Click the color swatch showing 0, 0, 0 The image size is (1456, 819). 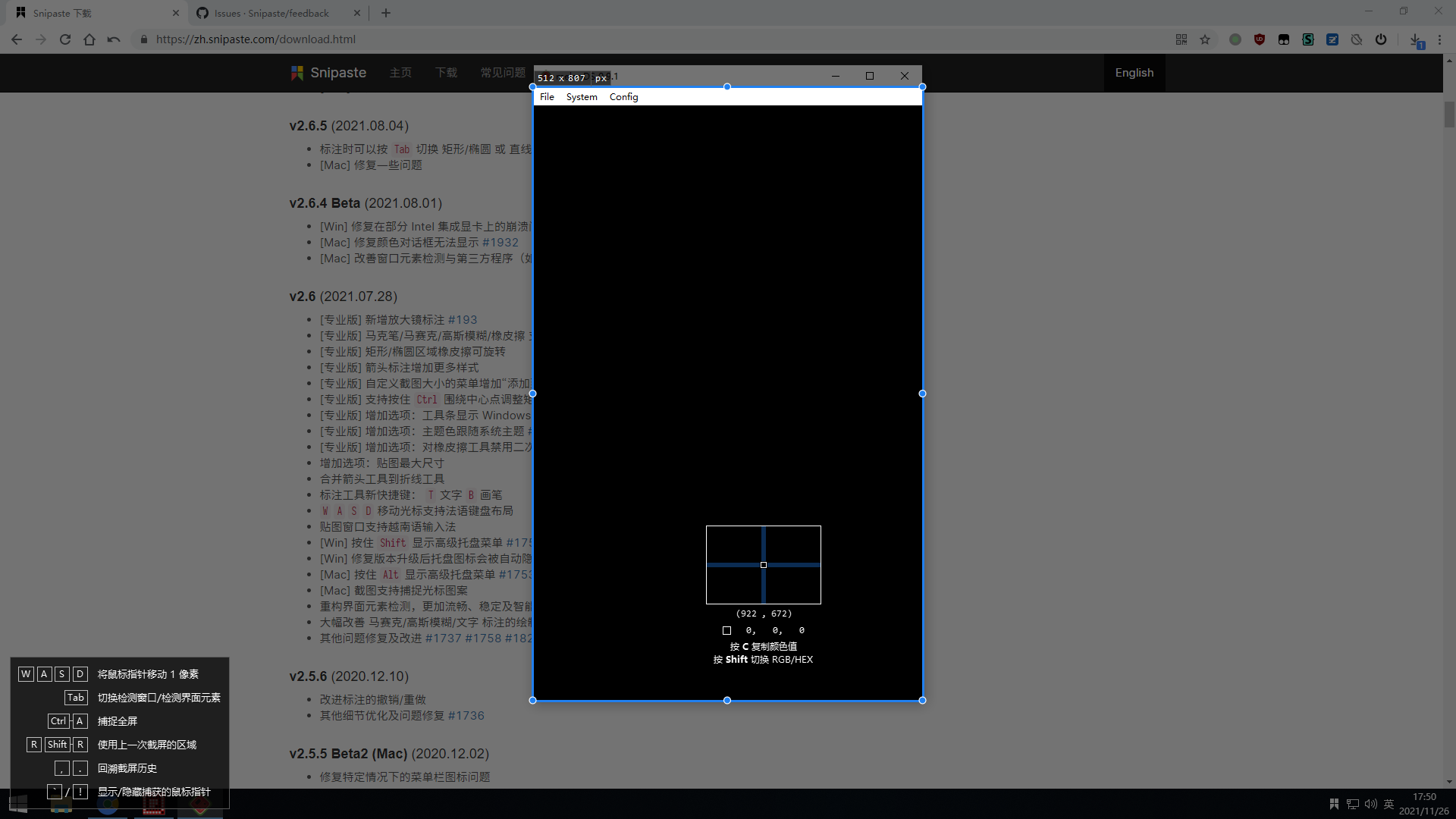coord(726,630)
